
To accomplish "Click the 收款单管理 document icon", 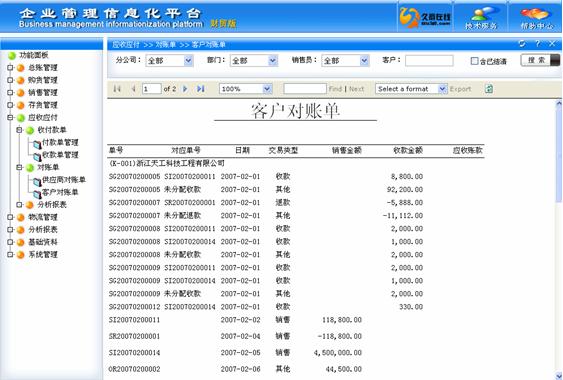I will pos(37,156).
